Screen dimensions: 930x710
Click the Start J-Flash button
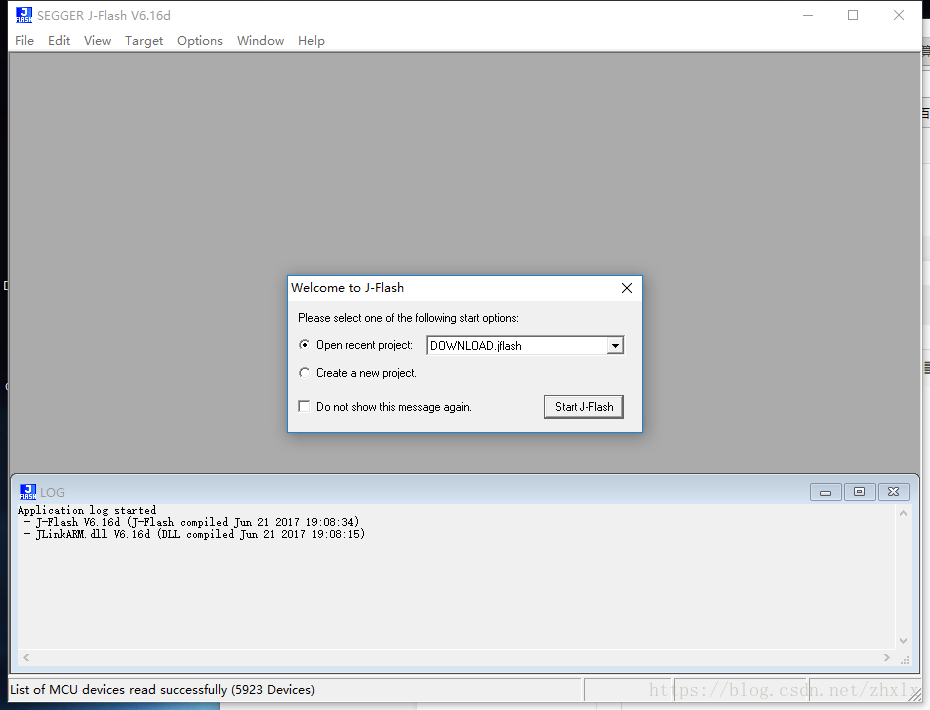pos(584,407)
